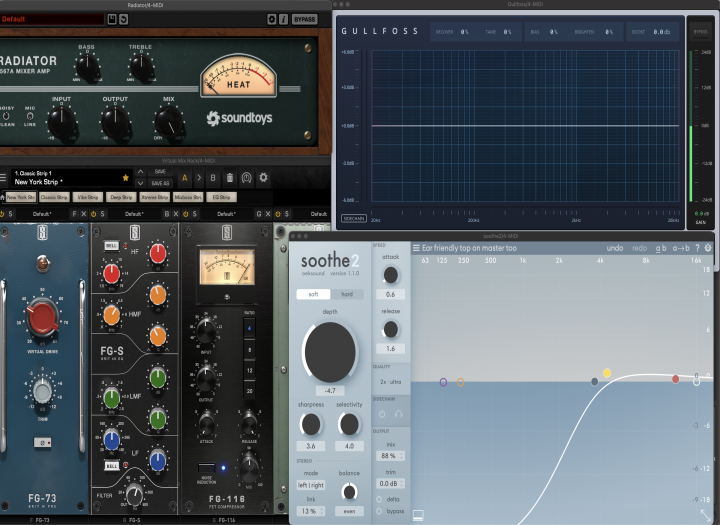Select the B setting in Virtual Mix Rack
The width and height of the screenshot is (720, 525).
pyautogui.click(x=213, y=178)
